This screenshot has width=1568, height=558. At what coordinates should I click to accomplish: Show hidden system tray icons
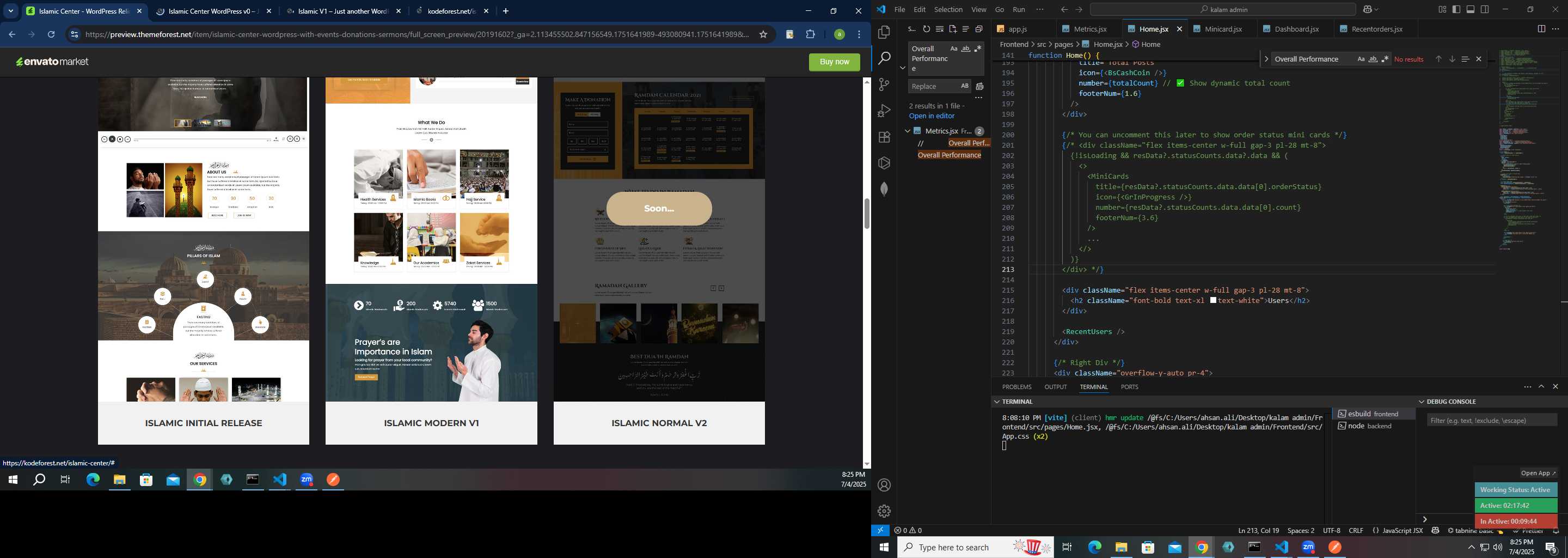click(x=1471, y=547)
